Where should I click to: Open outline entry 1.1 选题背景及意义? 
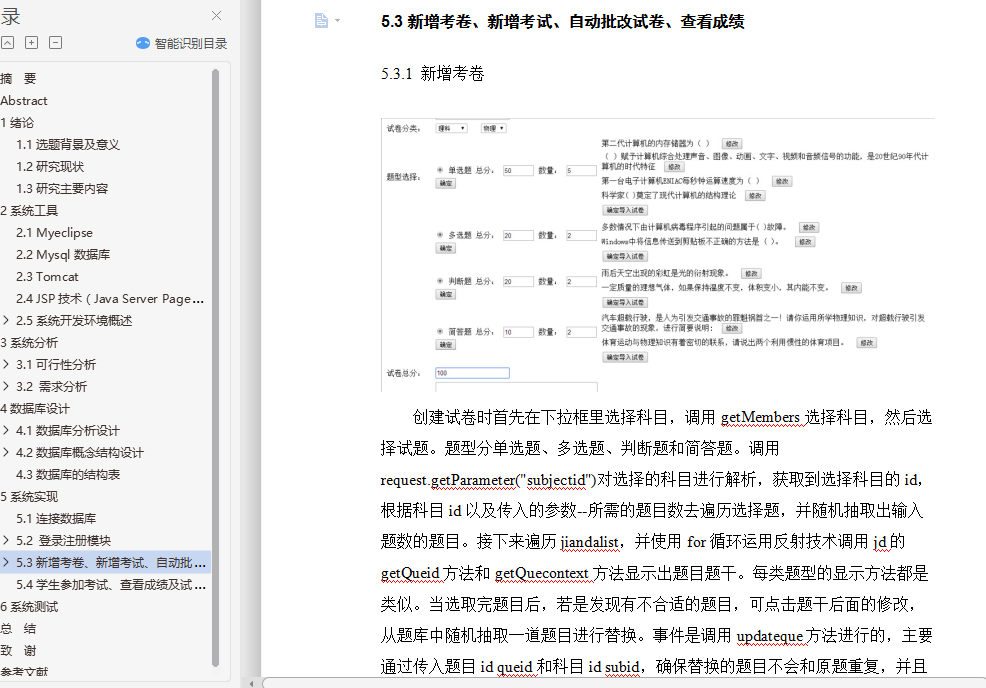68,145
